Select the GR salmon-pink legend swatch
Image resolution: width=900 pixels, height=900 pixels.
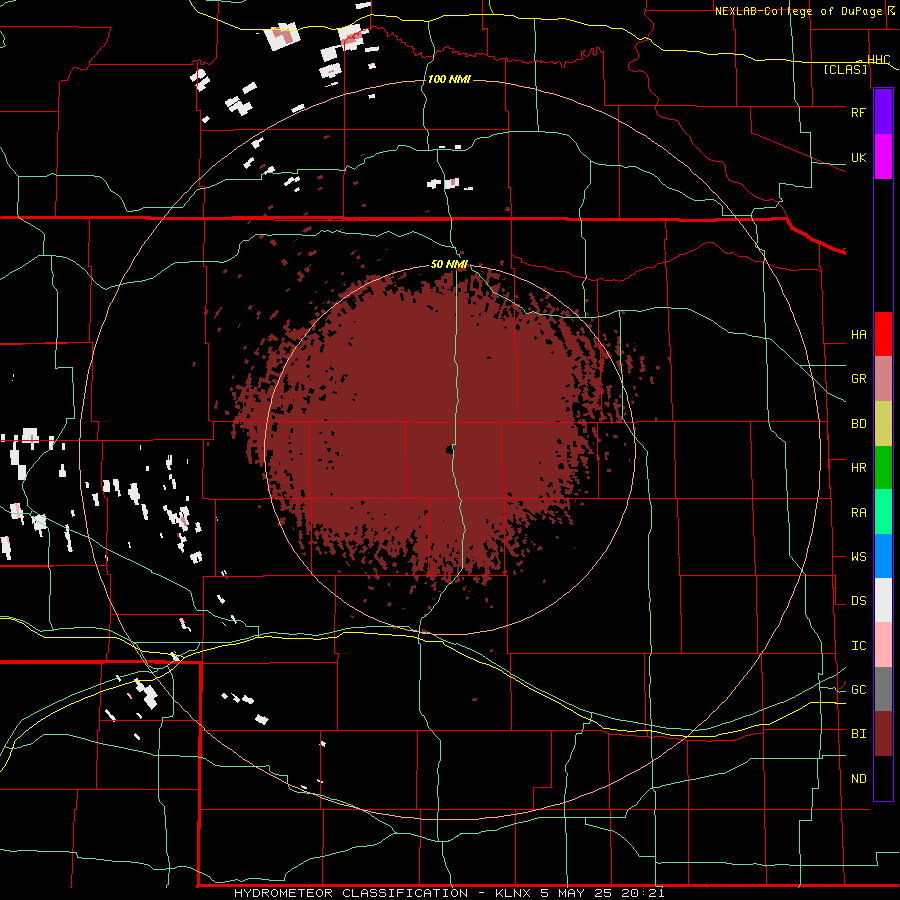[x=883, y=379]
